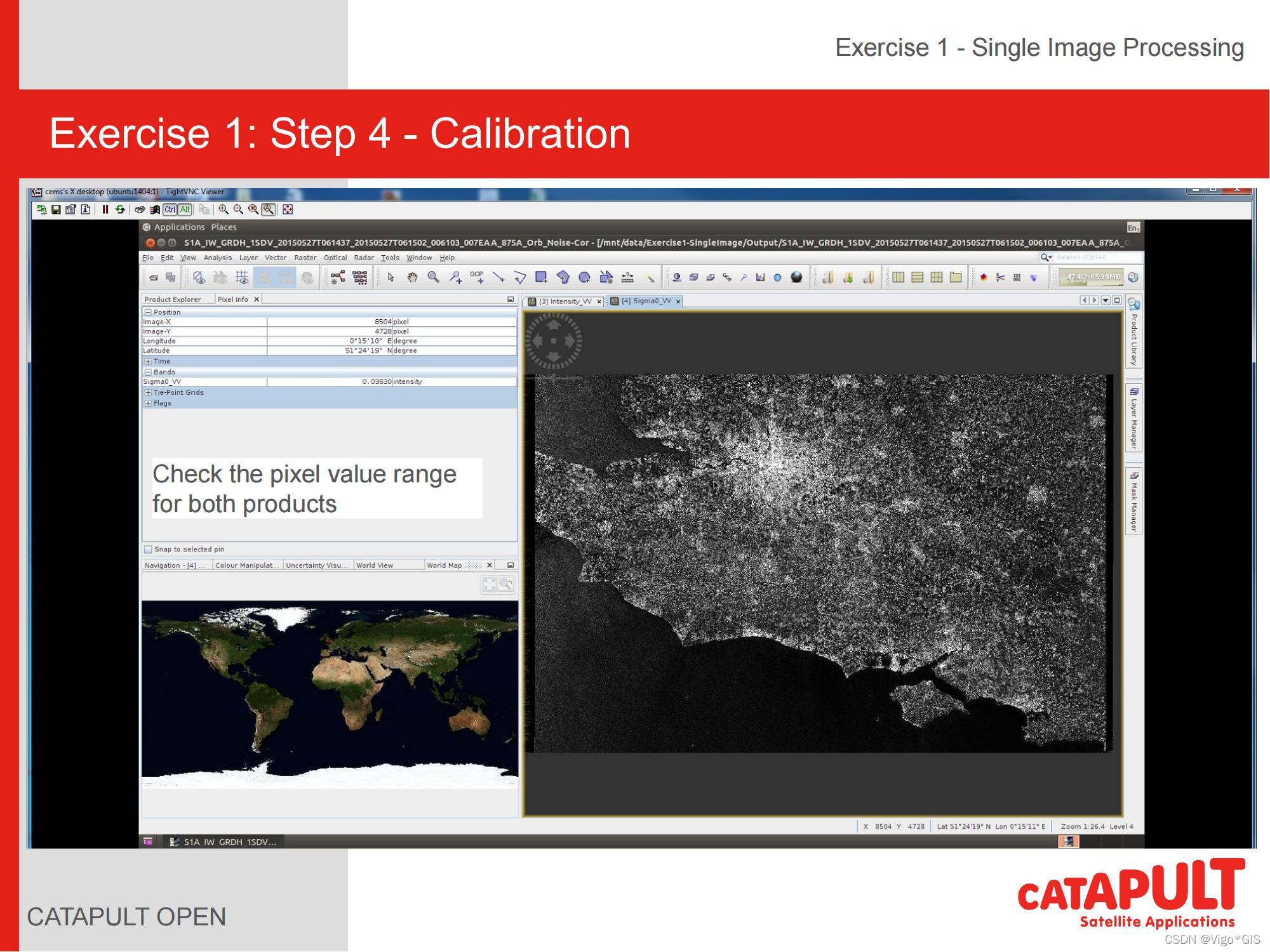Select the hand panning tool
The width and height of the screenshot is (1270, 952).
coord(412,277)
